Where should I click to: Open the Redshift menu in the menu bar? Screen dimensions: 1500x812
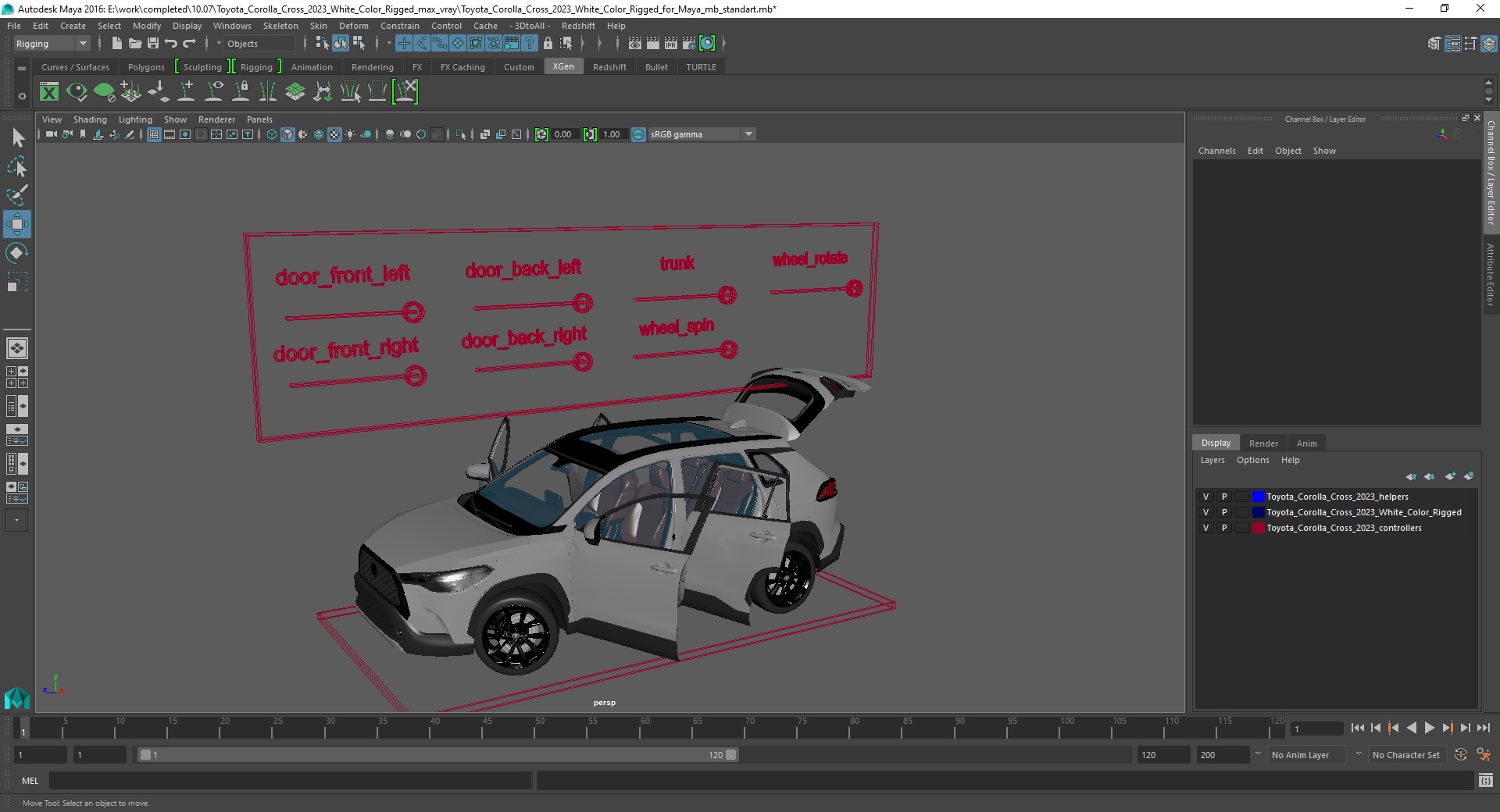pyautogui.click(x=578, y=26)
